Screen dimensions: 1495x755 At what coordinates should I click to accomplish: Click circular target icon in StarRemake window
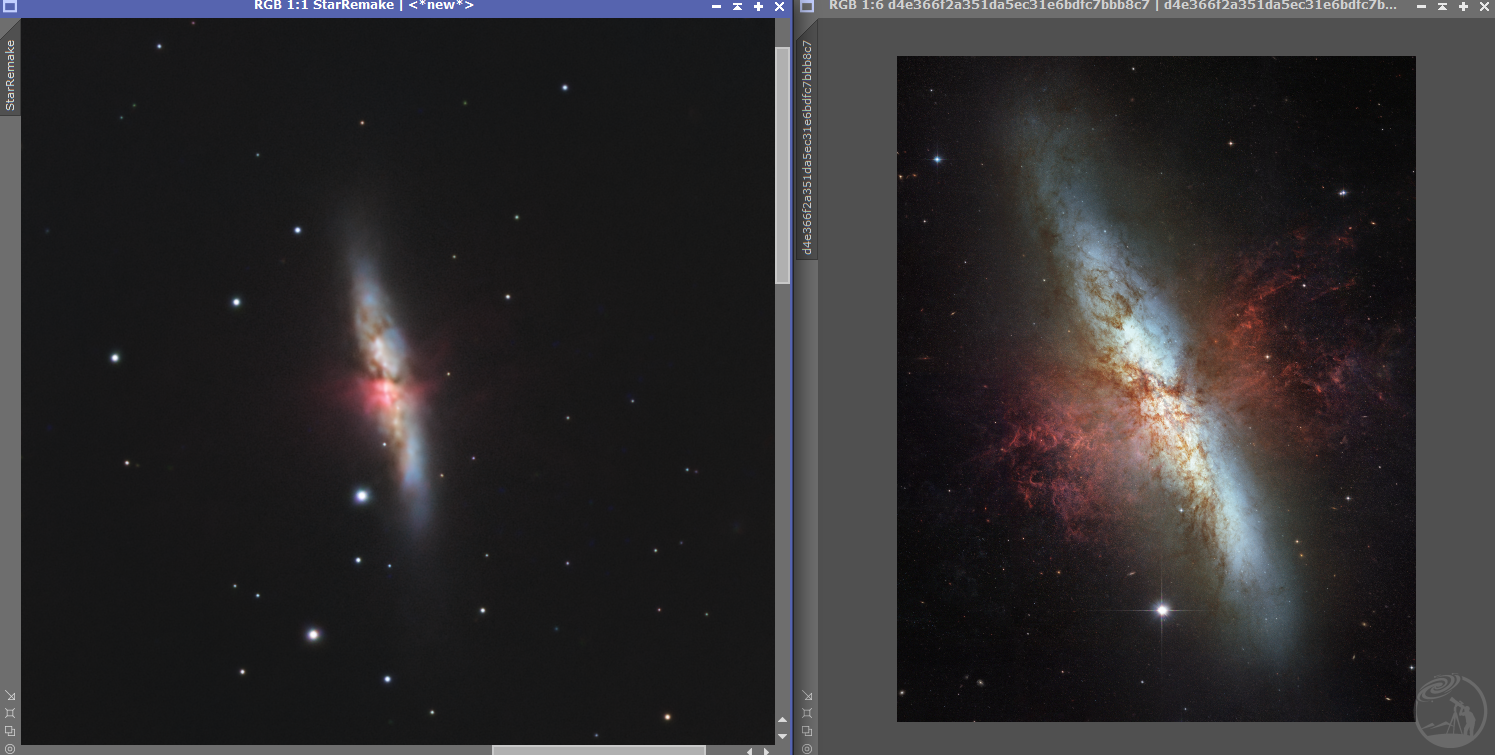click(10, 747)
